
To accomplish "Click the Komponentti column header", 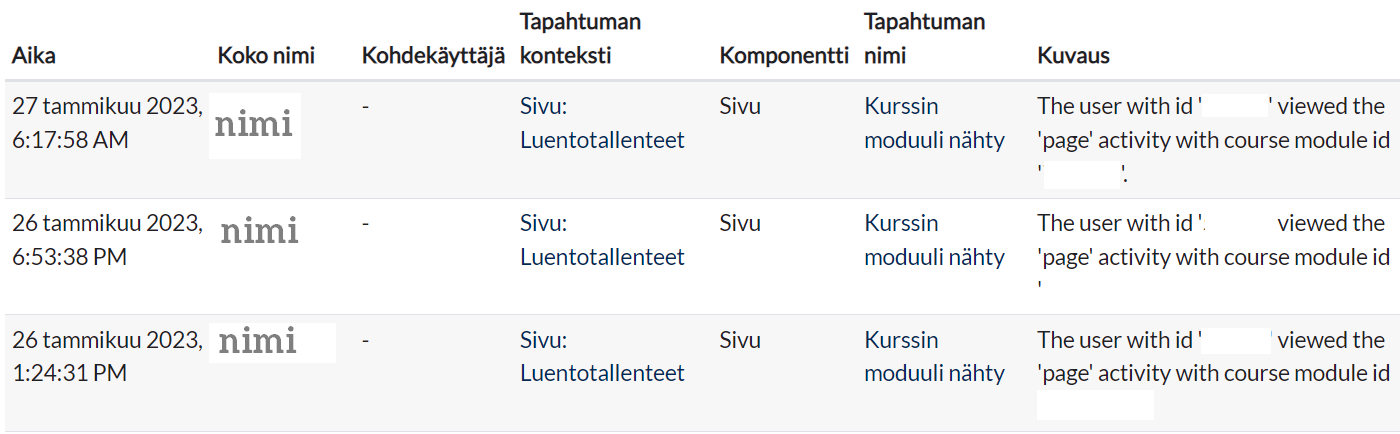I will (784, 56).
